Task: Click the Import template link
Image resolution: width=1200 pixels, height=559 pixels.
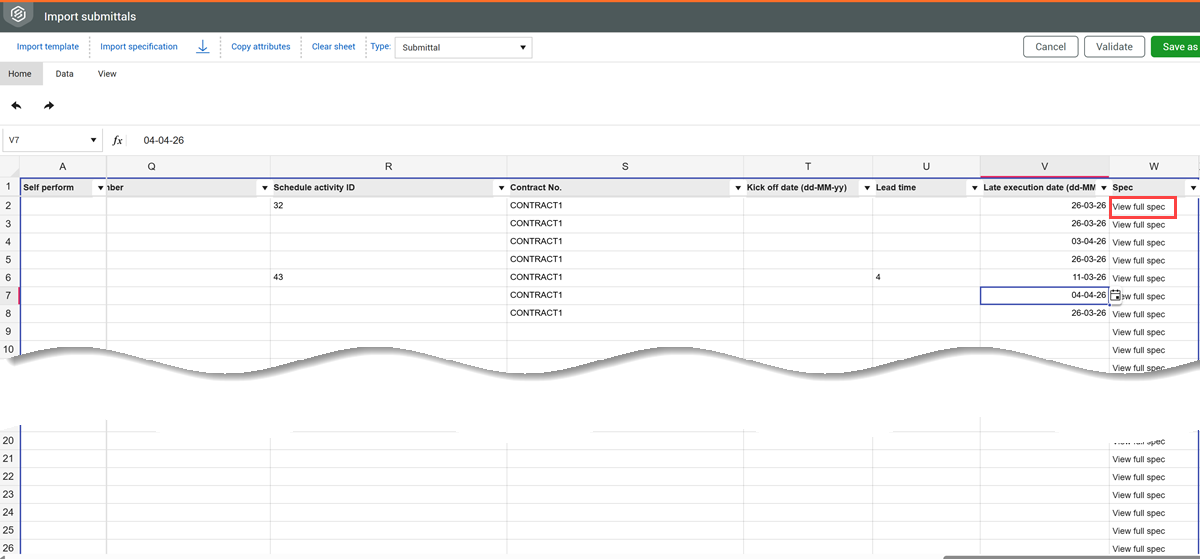Action: click(x=48, y=47)
